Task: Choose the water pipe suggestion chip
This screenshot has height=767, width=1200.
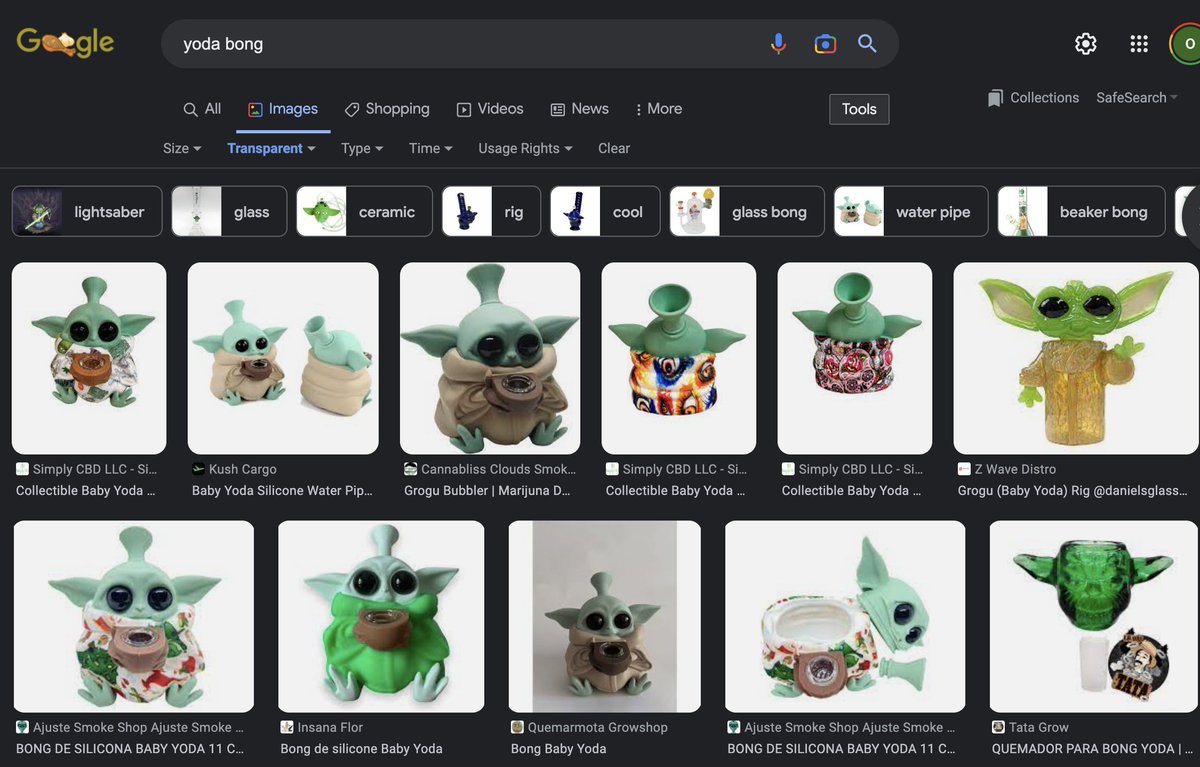Action: 911,211
